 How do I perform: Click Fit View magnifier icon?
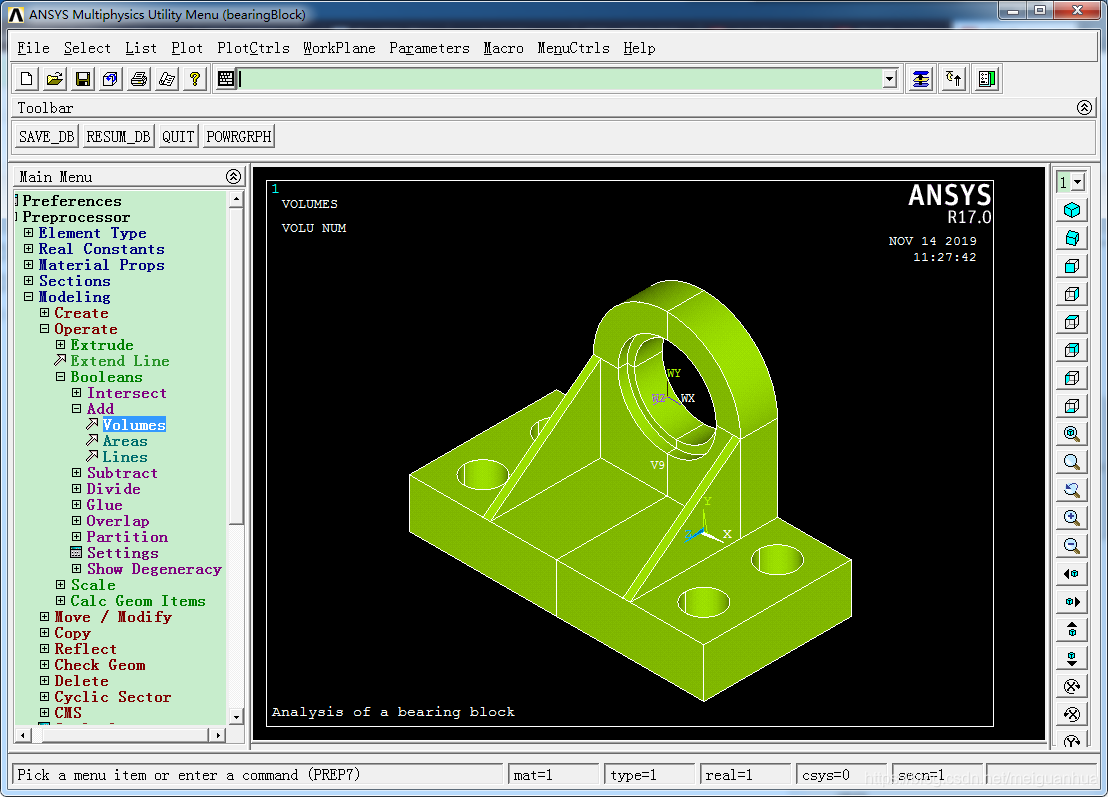click(x=1072, y=434)
